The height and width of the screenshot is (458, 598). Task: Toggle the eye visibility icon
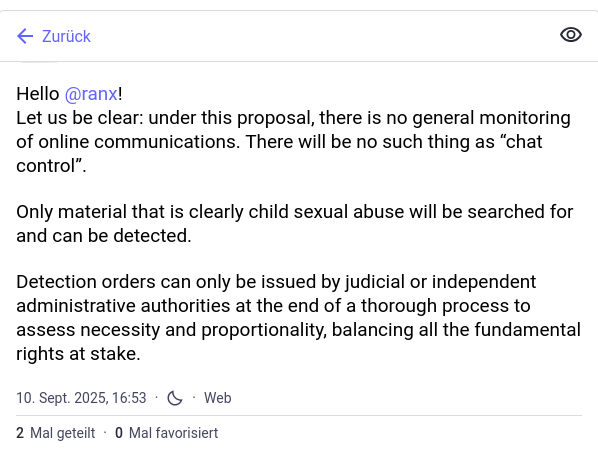[x=571, y=35]
